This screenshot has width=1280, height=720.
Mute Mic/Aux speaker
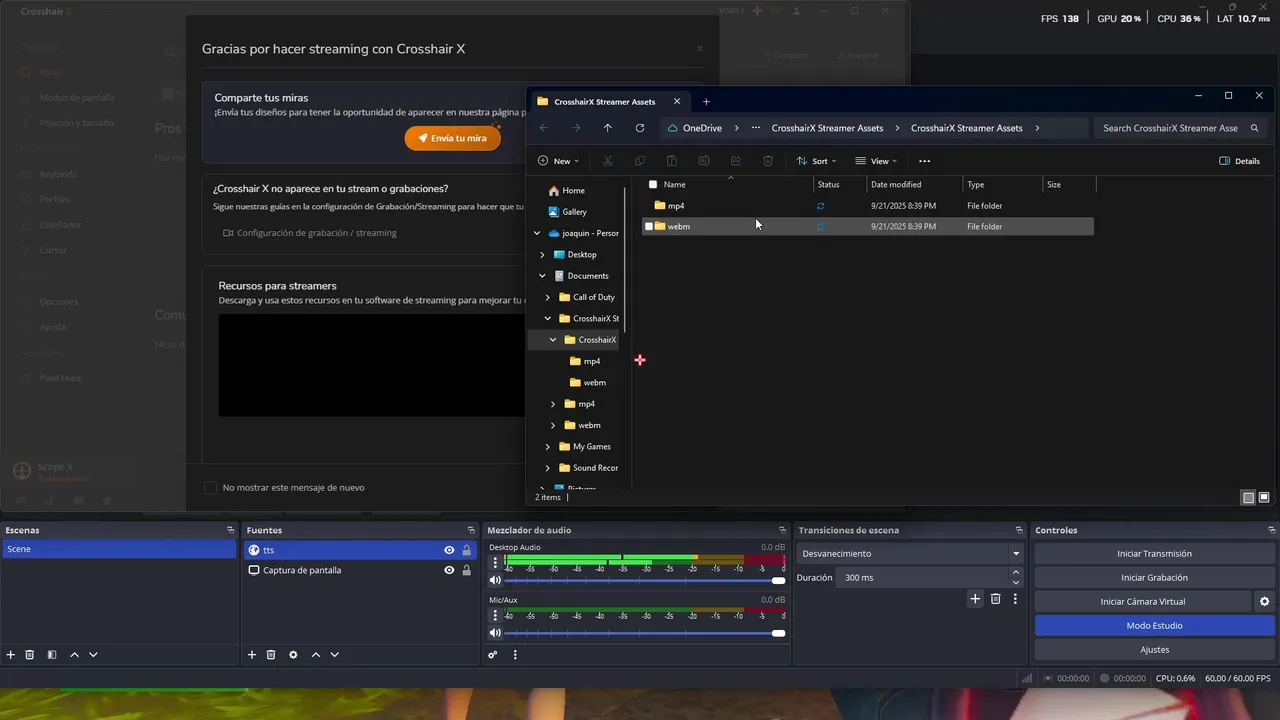click(495, 633)
